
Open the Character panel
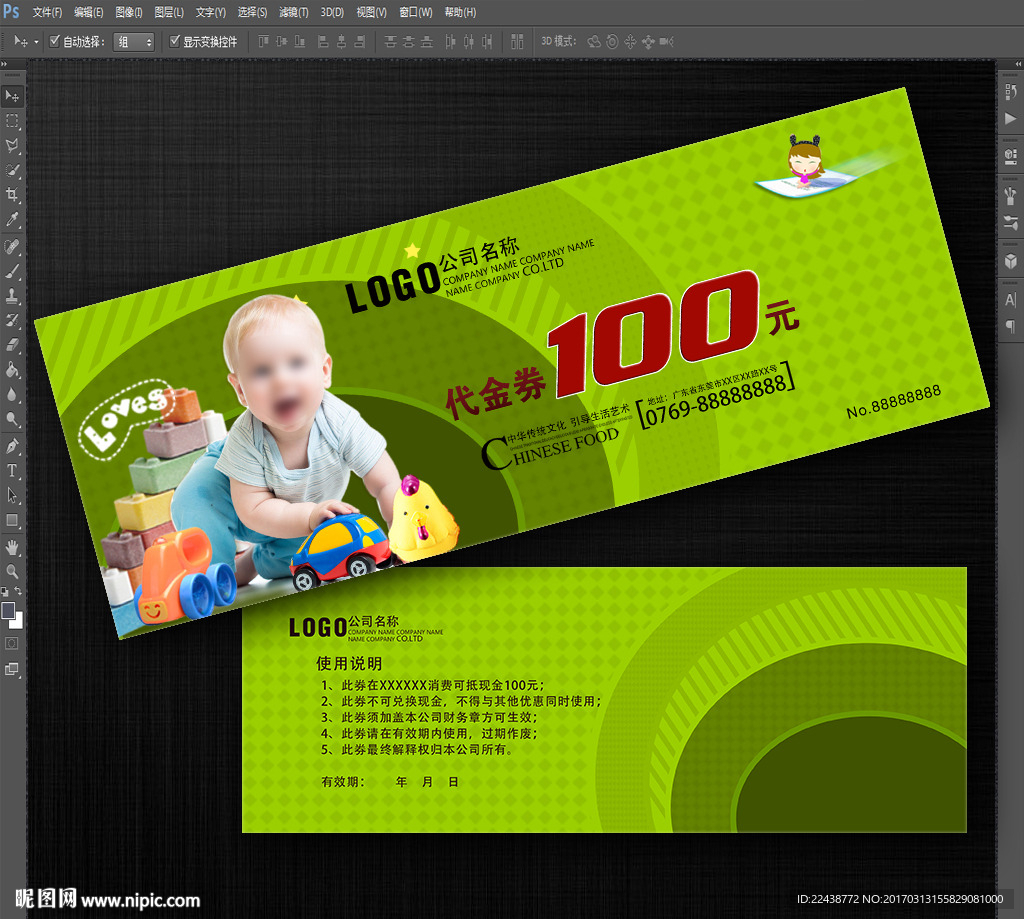[1010, 300]
